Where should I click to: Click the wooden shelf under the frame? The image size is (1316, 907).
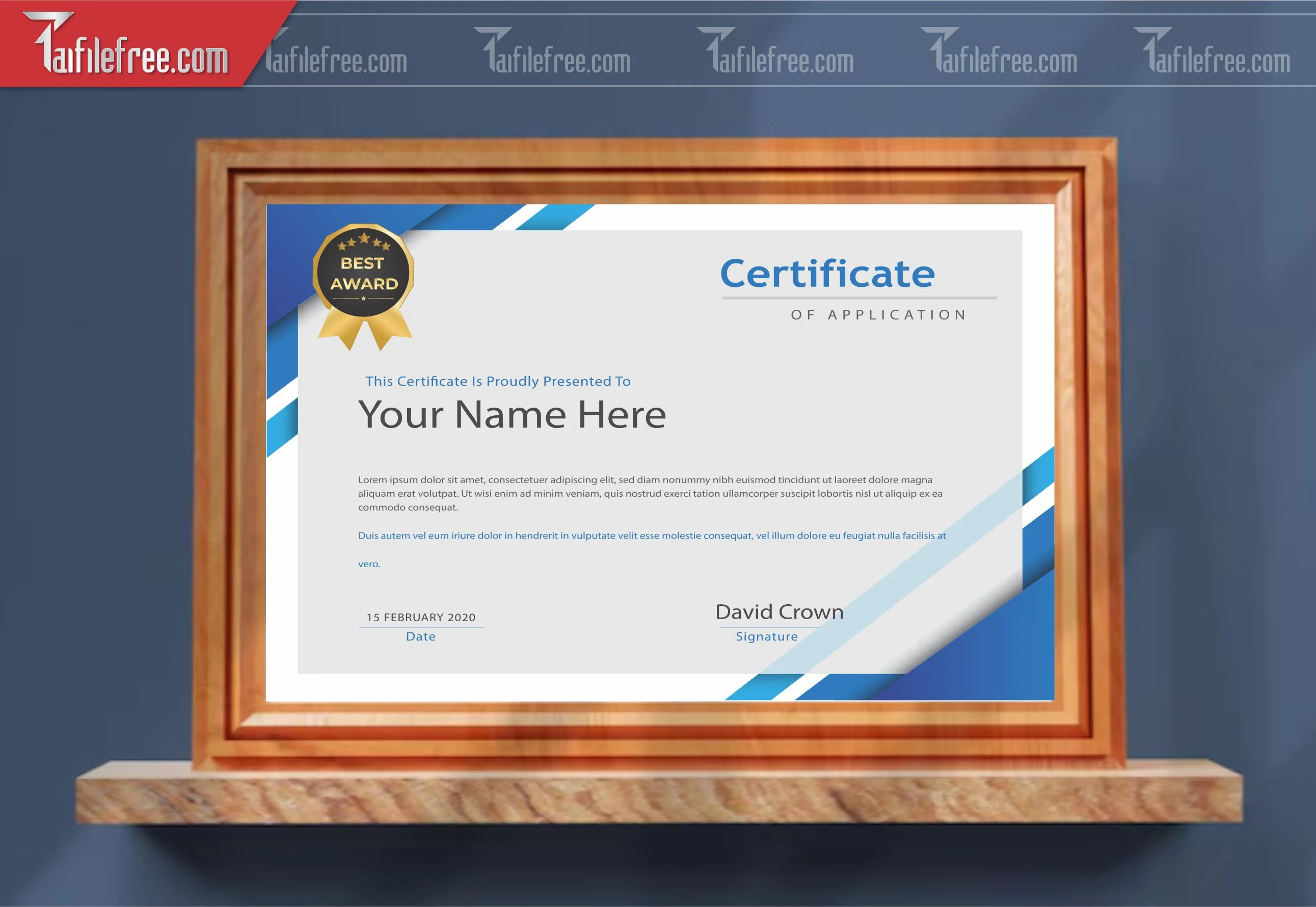(x=659, y=793)
